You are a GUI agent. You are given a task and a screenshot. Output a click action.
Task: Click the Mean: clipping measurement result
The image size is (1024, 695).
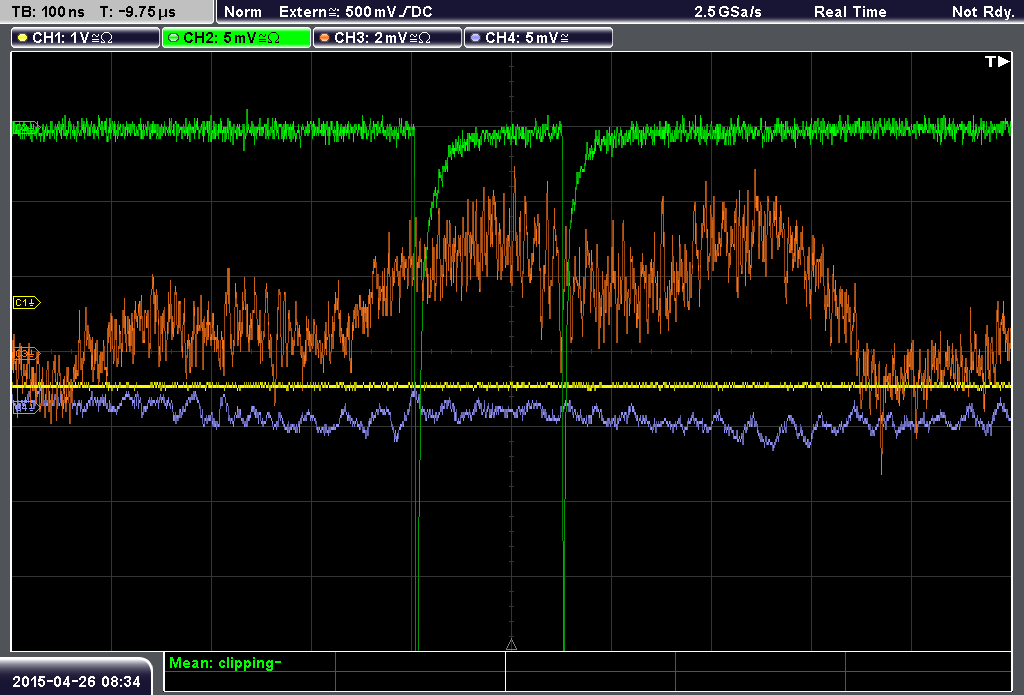225,663
